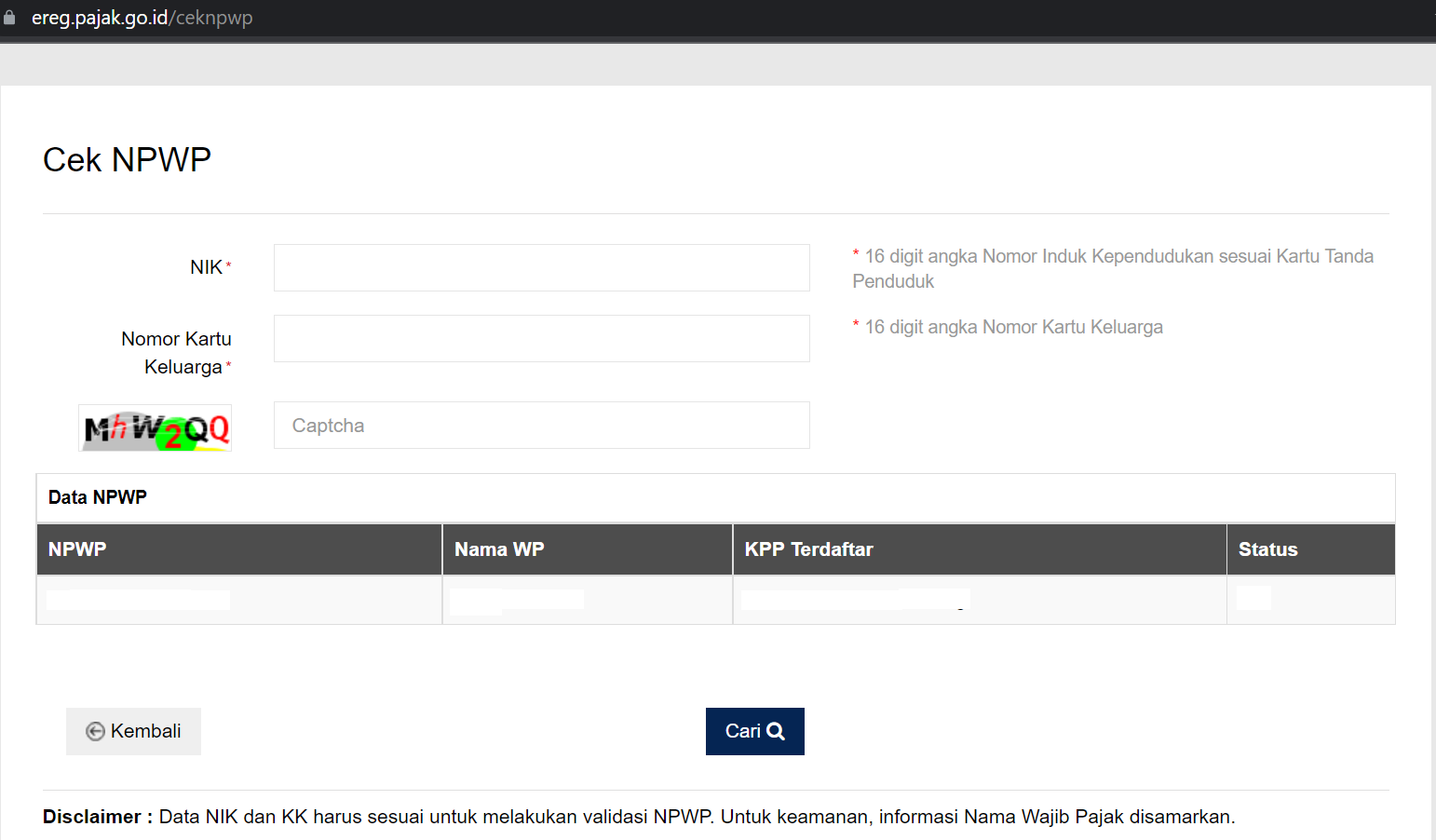Click the Cek NPWP page heading
Screen dimensions: 1436x840
pos(128,160)
